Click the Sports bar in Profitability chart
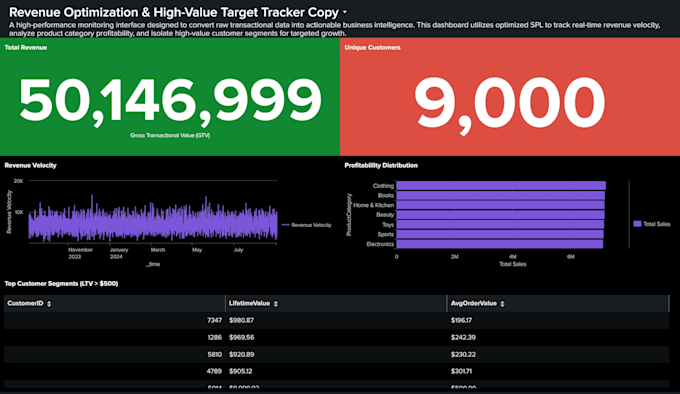Screen dimensions: 680x394 pos(500,234)
